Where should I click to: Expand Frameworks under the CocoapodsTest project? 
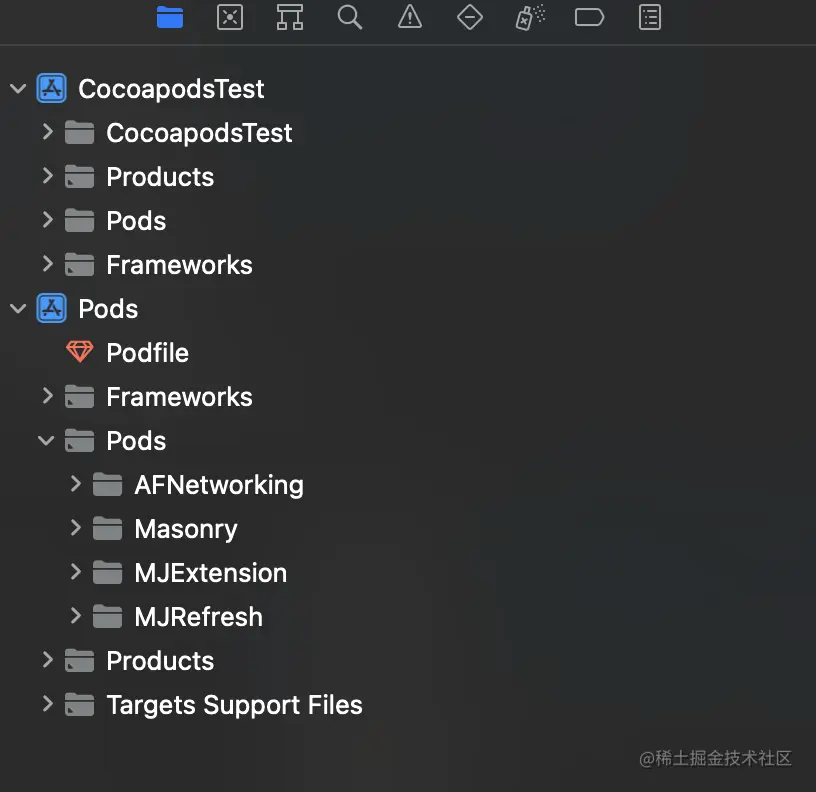pyautogui.click(x=47, y=264)
